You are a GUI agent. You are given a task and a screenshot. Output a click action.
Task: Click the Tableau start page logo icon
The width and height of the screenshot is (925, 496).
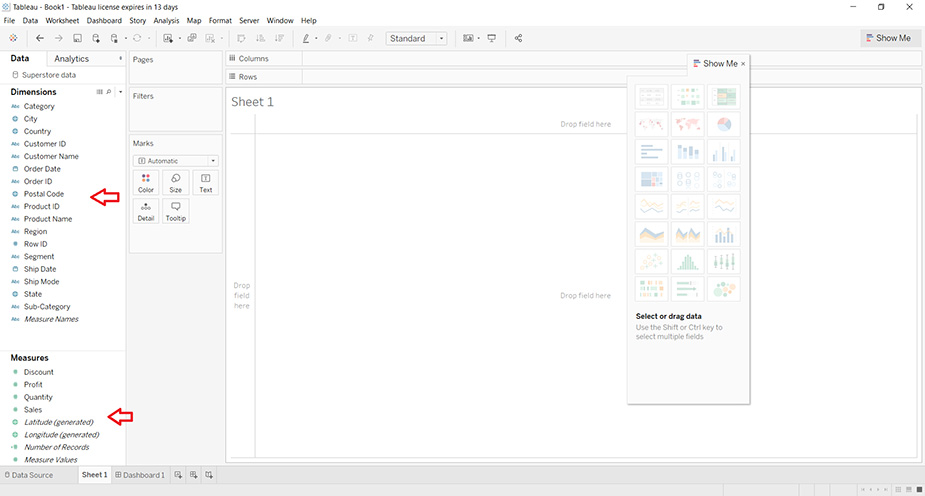(x=13, y=38)
